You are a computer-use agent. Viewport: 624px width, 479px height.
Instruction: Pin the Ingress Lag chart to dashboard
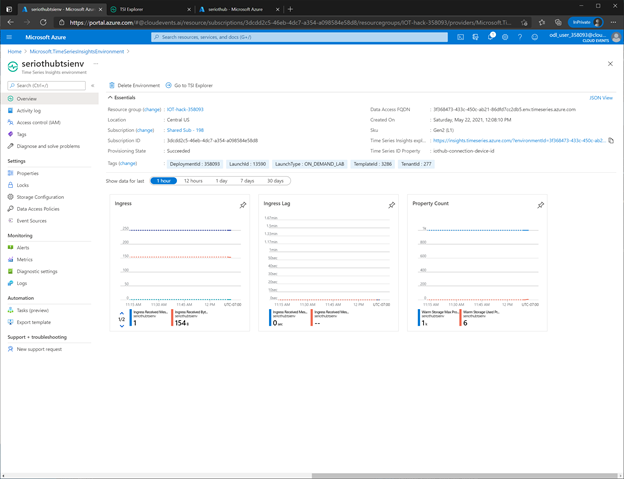(x=392, y=205)
